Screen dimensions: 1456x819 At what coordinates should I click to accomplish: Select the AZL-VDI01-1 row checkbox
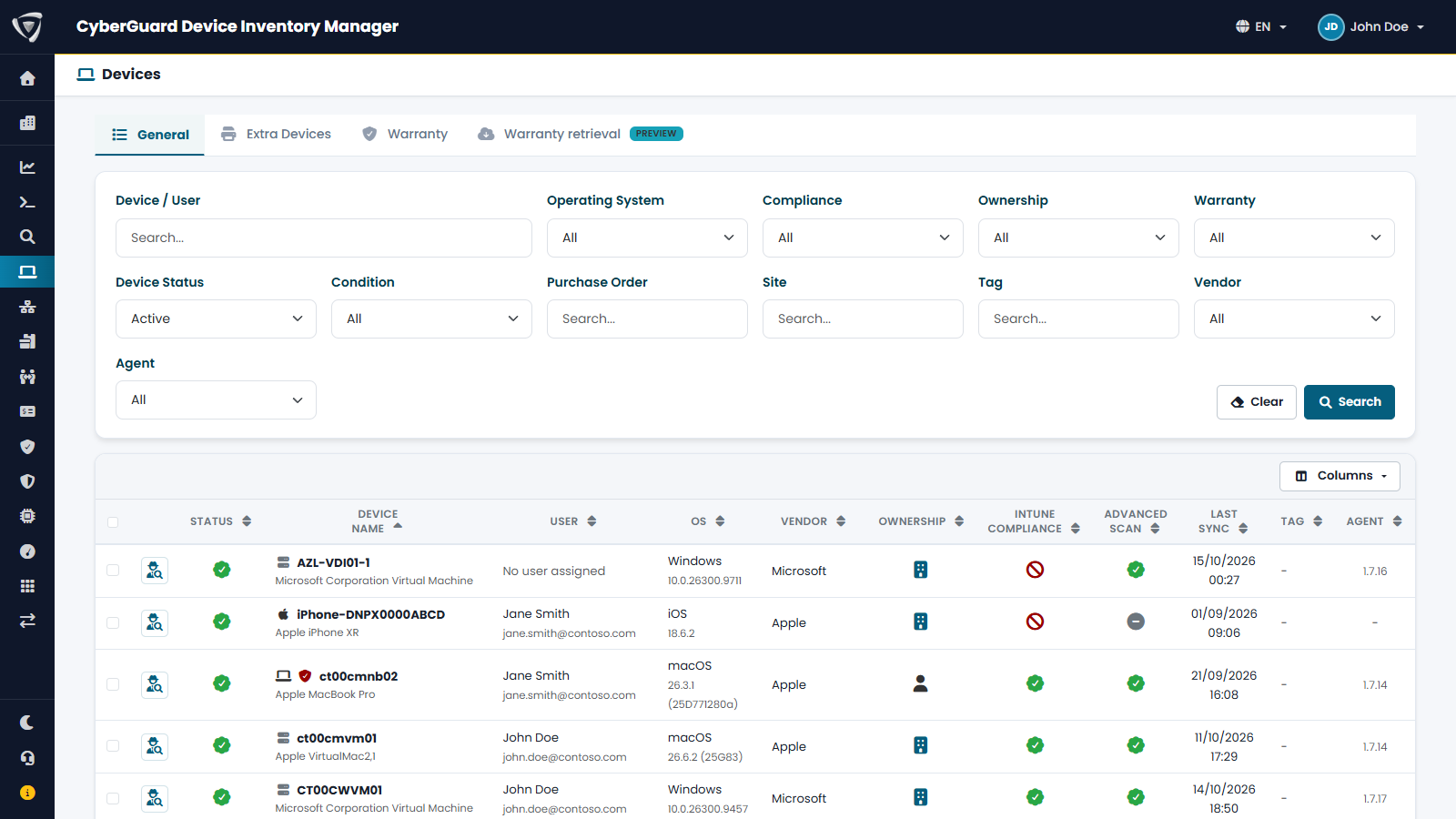click(113, 571)
